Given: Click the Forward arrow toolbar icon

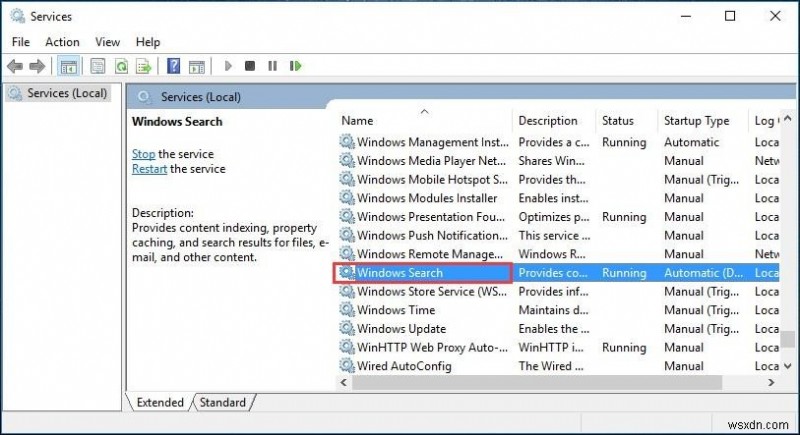Looking at the screenshot, I should point(37,66).
